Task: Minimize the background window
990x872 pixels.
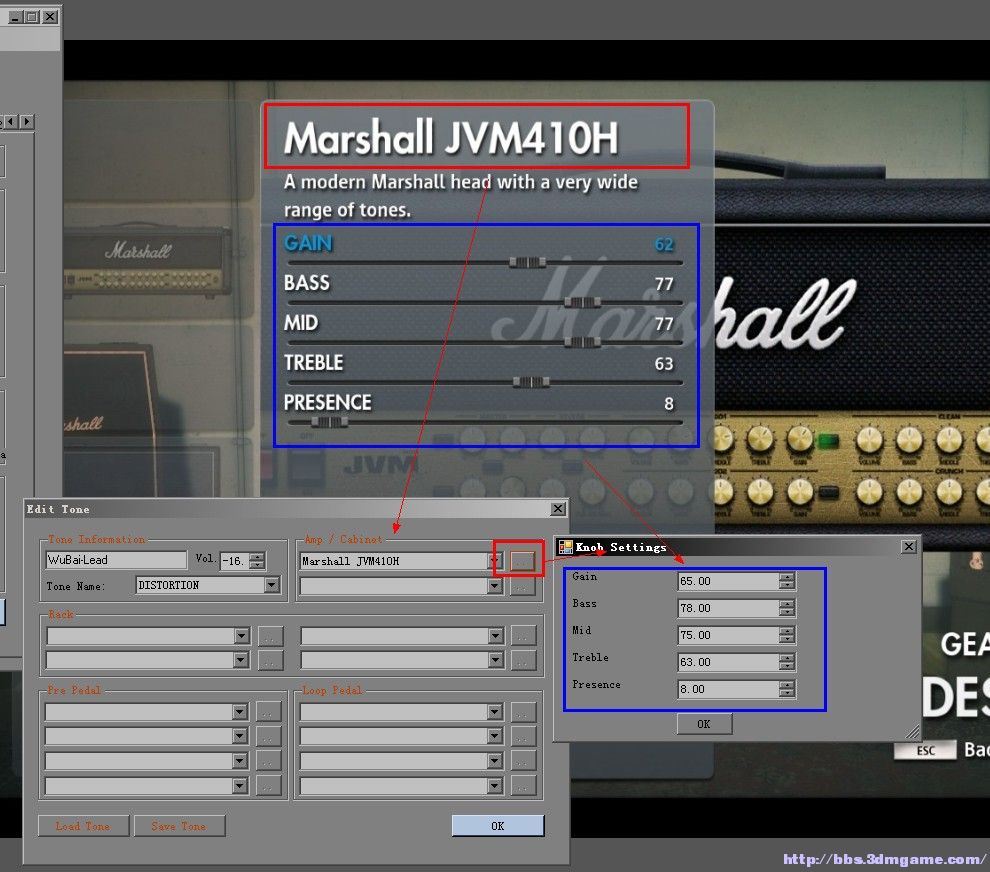Action: 15,17
